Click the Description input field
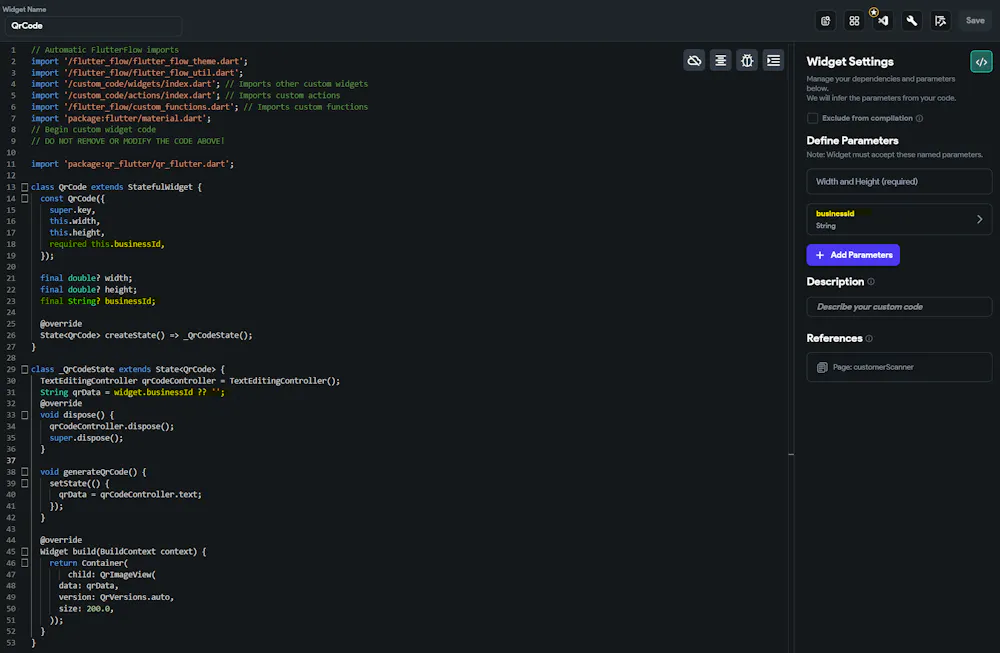The width and height of the screenshot is (1000, 653). (899, 307)
